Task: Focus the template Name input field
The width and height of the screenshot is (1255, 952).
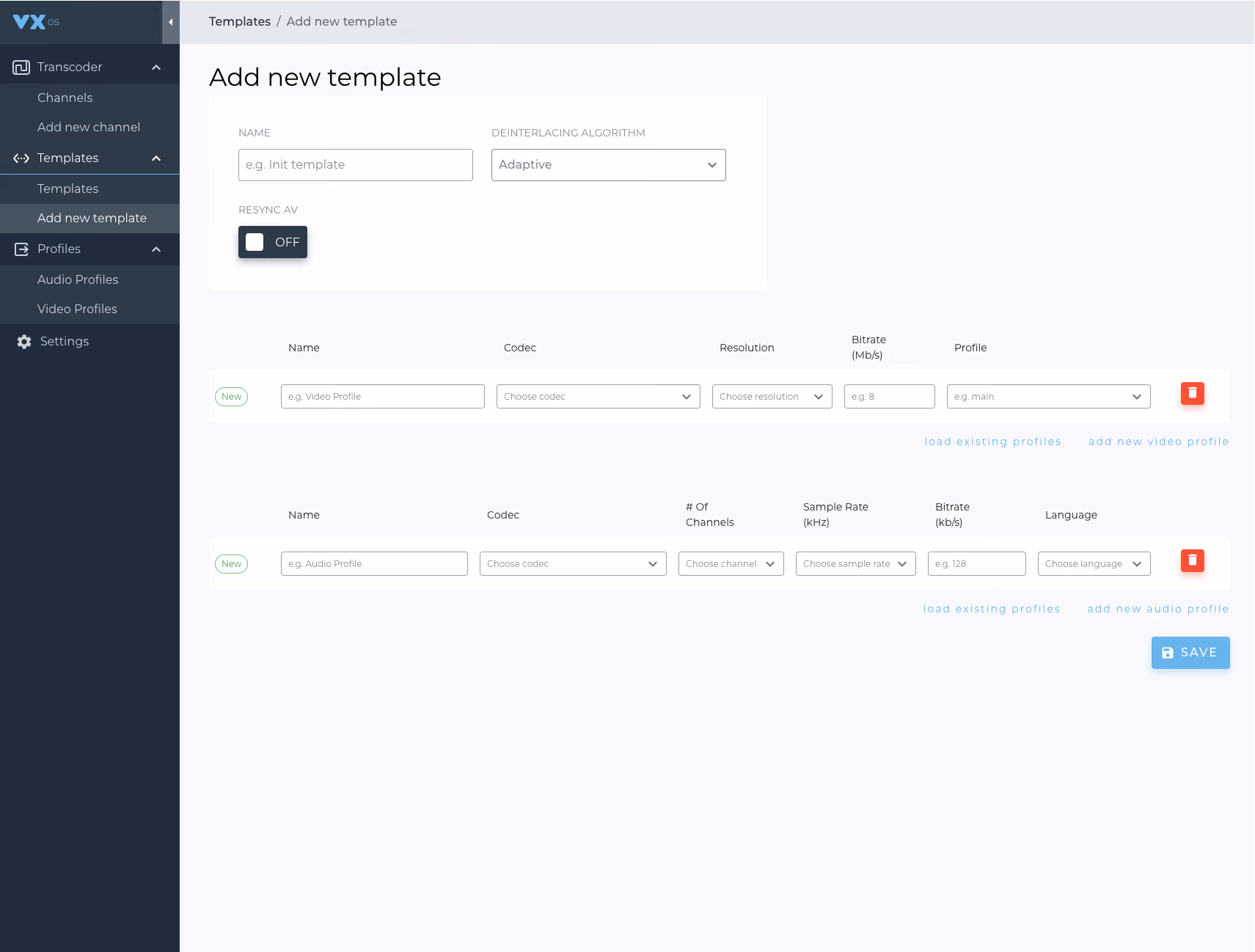Action: click(x=356, y=165)
